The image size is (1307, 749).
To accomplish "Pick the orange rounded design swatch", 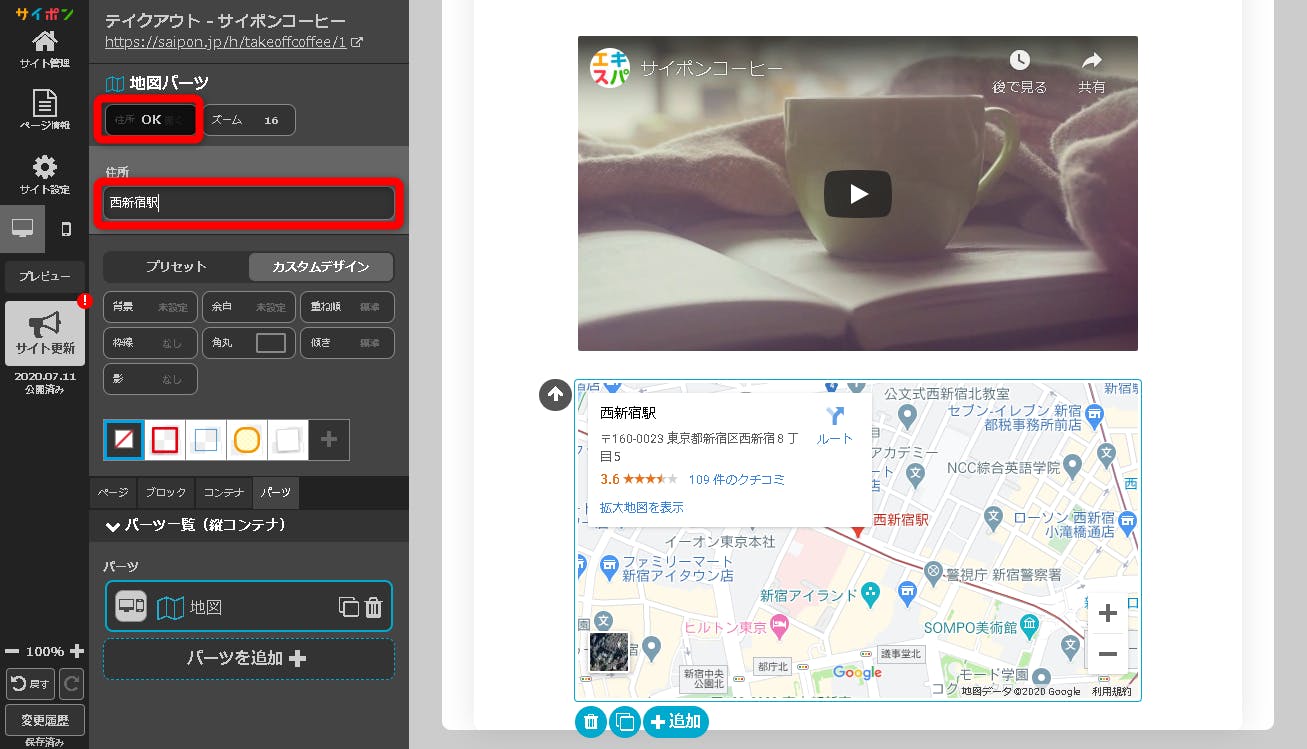I will coord(246,440).
